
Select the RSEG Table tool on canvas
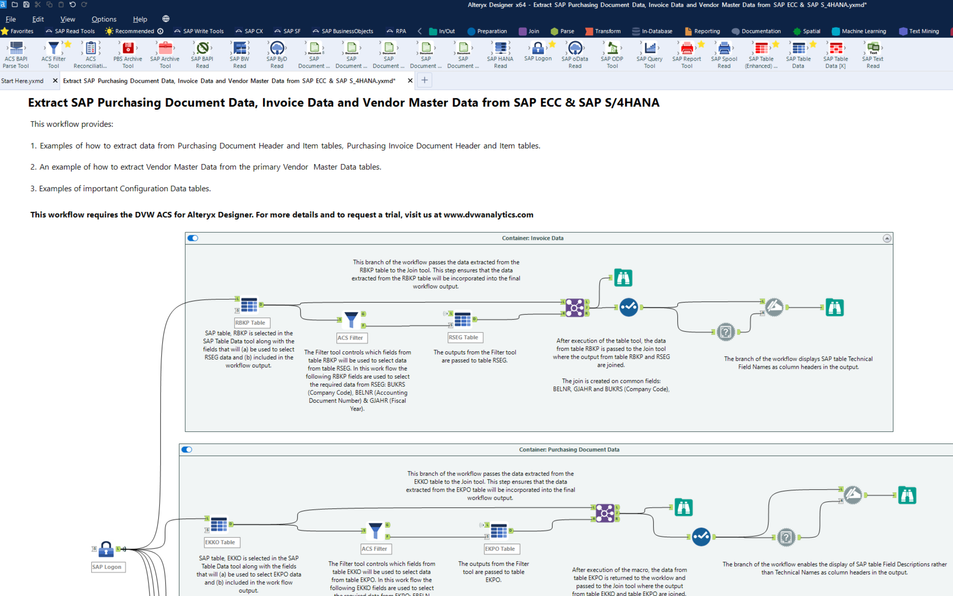[463, 319]
